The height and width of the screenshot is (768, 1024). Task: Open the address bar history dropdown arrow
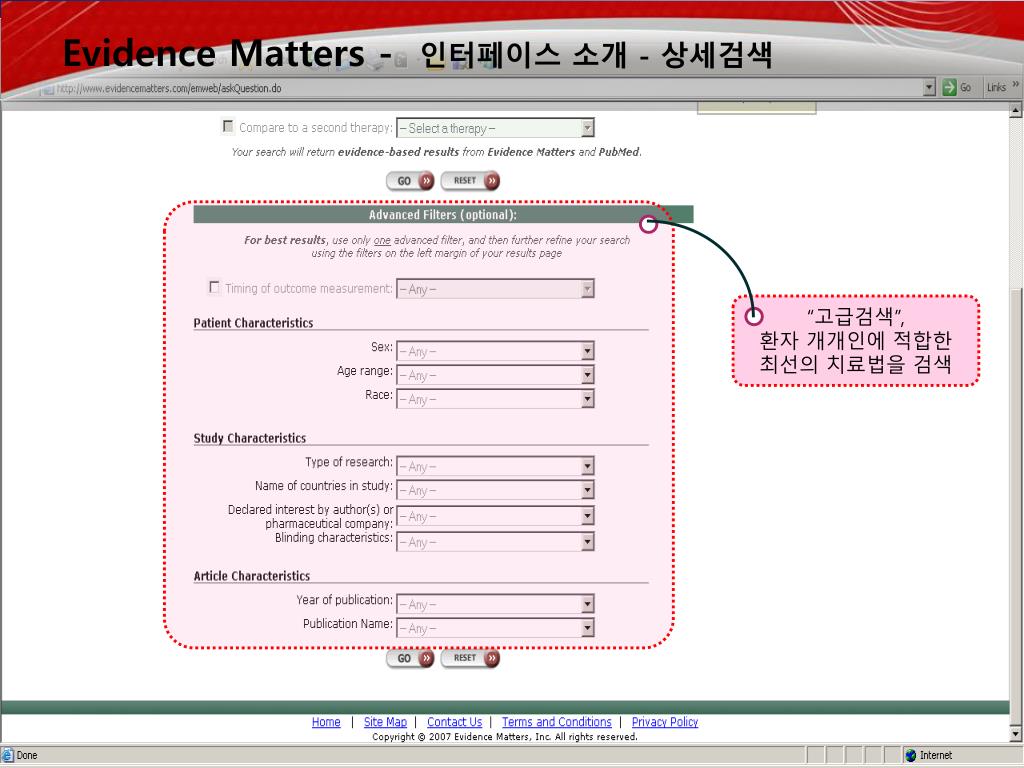[x=929, y=87]
